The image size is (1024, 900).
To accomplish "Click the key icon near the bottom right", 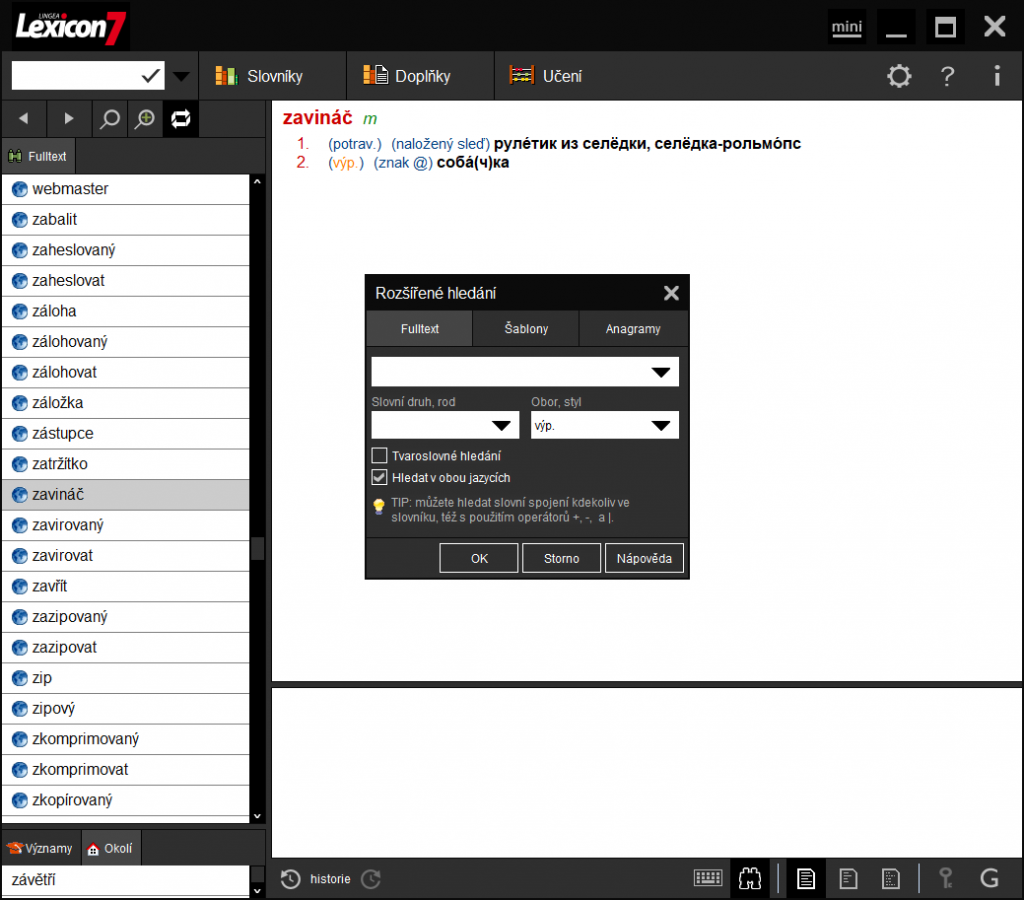I will click(x=946, y=877).
